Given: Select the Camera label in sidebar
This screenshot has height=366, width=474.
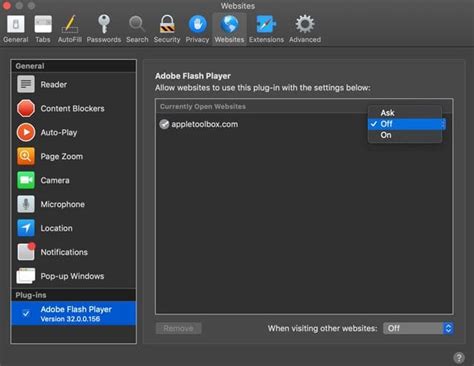Looking at the screenshot, I should [x=55, y=181].
